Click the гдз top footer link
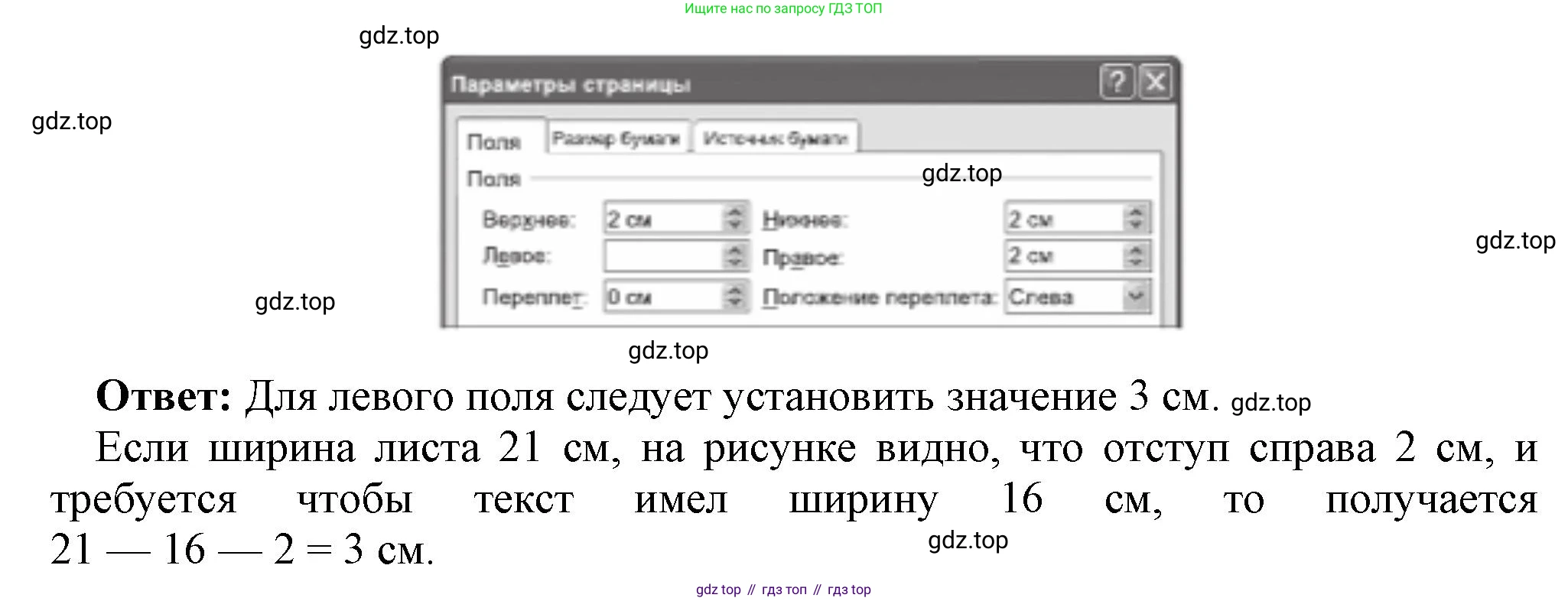 point(849,590)
